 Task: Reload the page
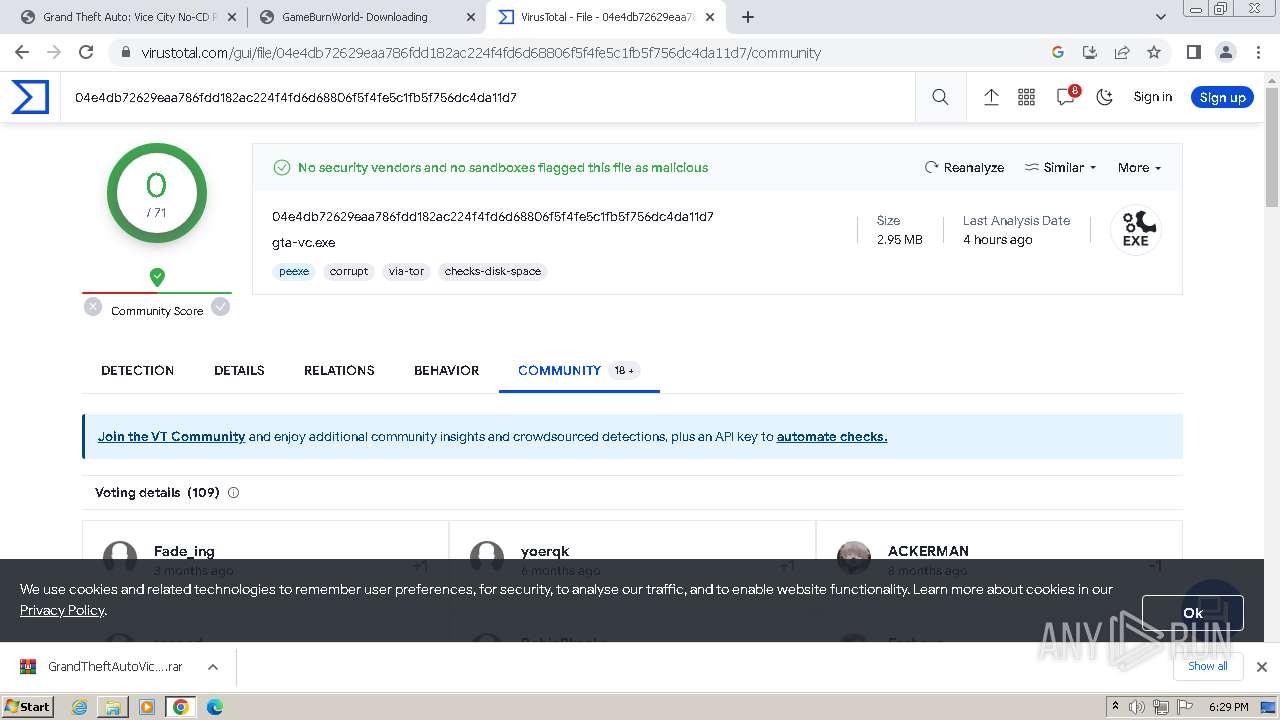[x=86, y=52]
